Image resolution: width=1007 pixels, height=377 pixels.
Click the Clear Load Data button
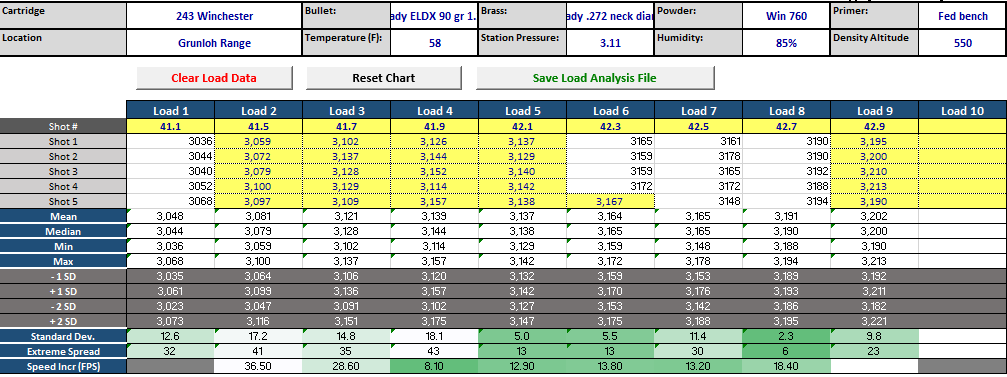point(214,78)
